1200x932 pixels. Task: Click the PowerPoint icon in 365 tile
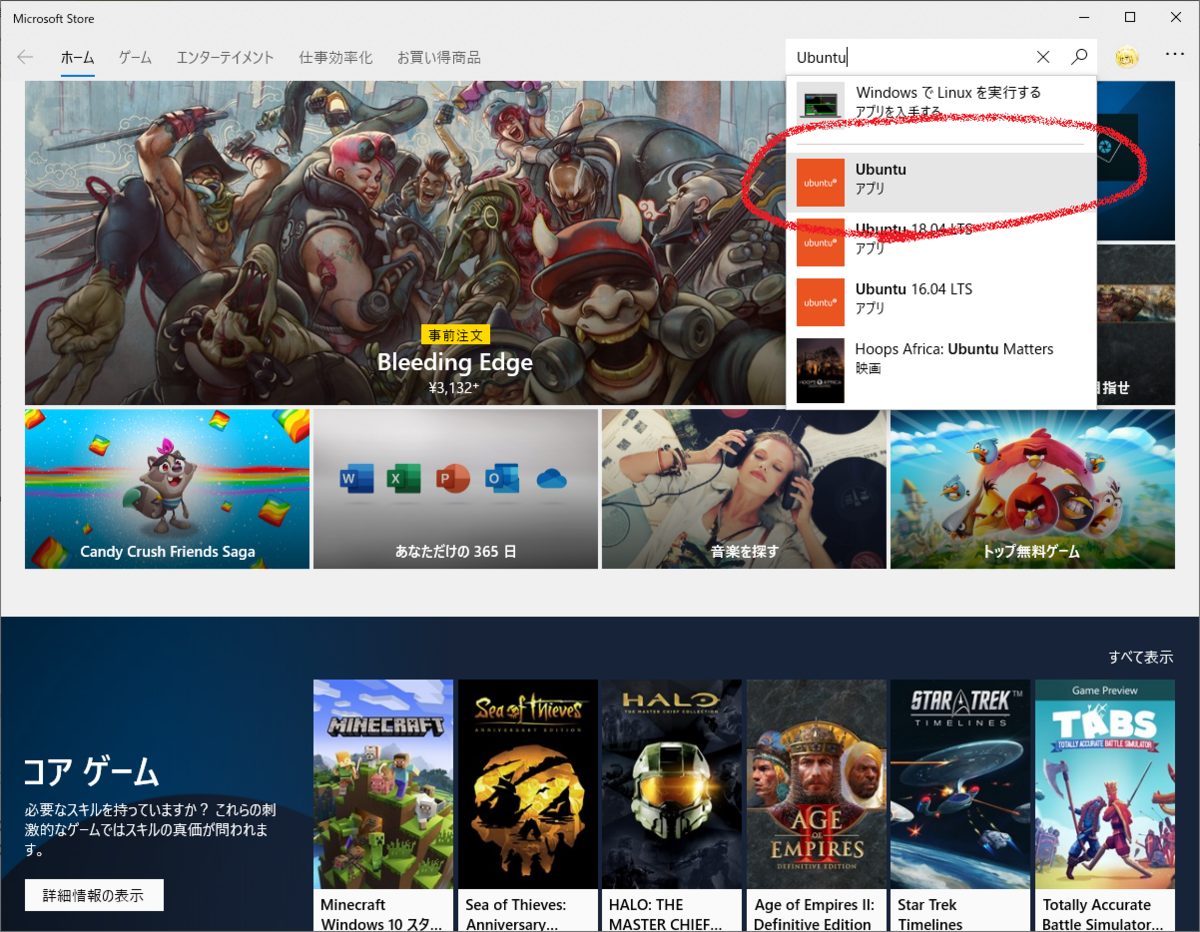pyautogui.click(x=453, y=480)
